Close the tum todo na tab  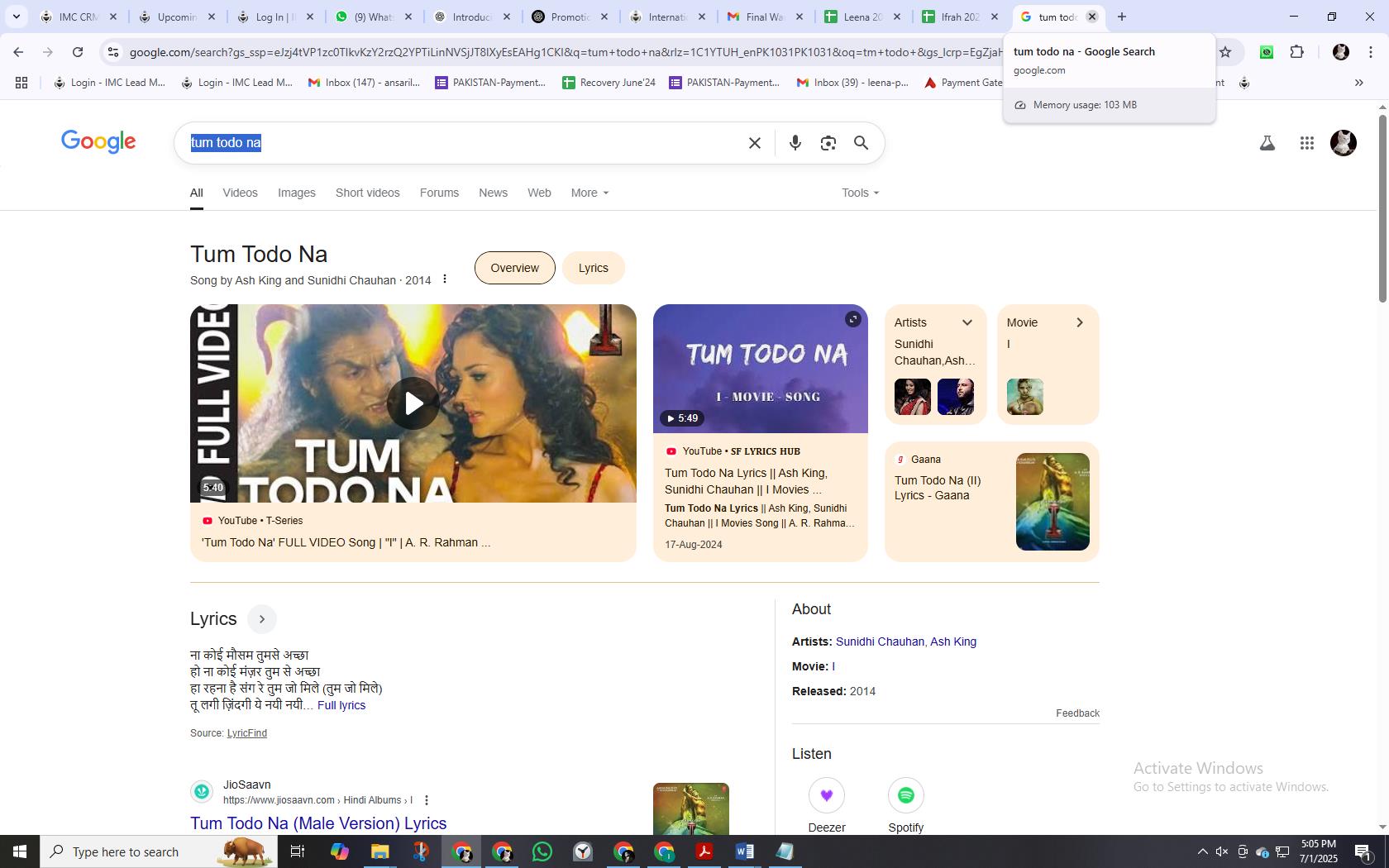click(x=1091, y=17)
